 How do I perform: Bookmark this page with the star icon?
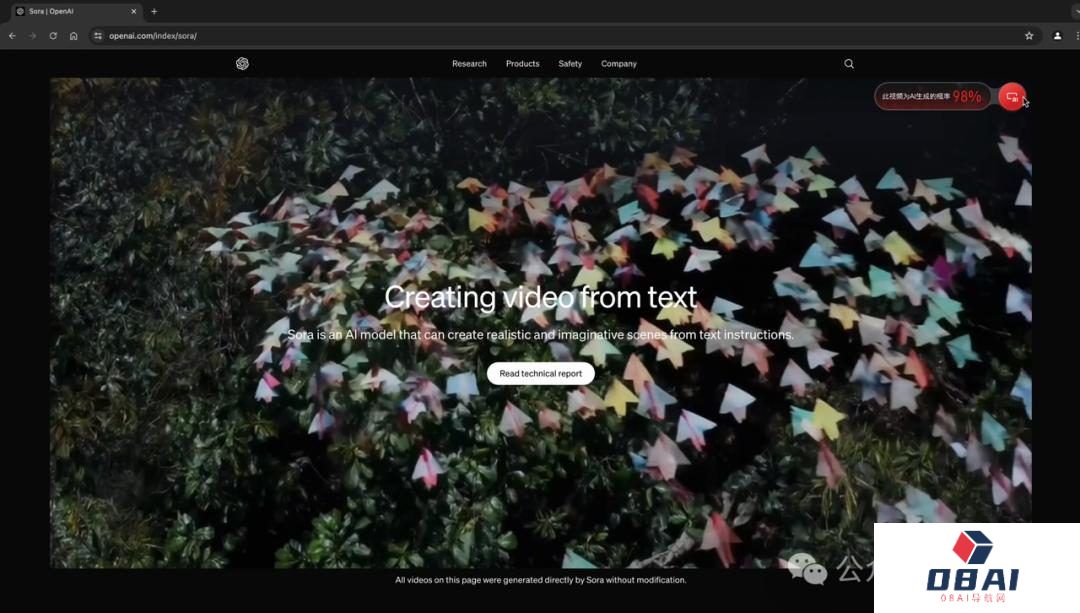click(1029, 36)
